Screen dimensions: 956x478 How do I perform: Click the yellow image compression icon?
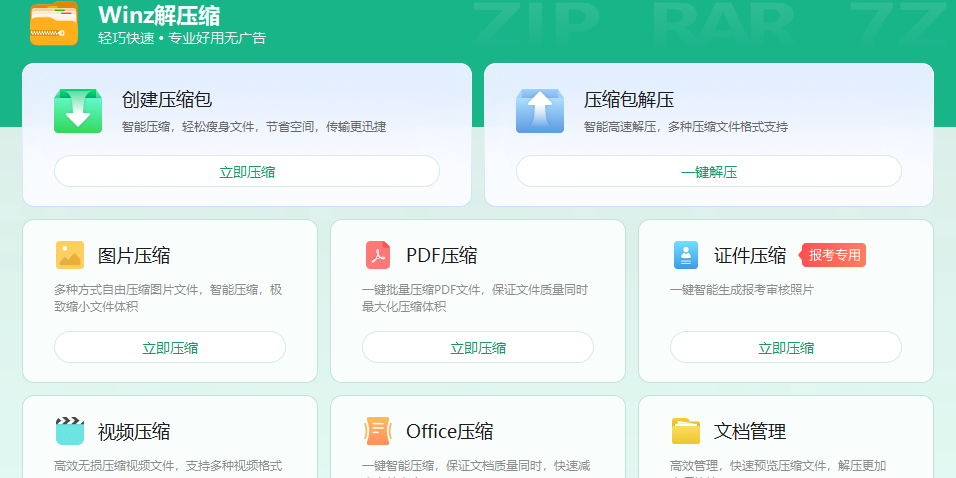70,255
